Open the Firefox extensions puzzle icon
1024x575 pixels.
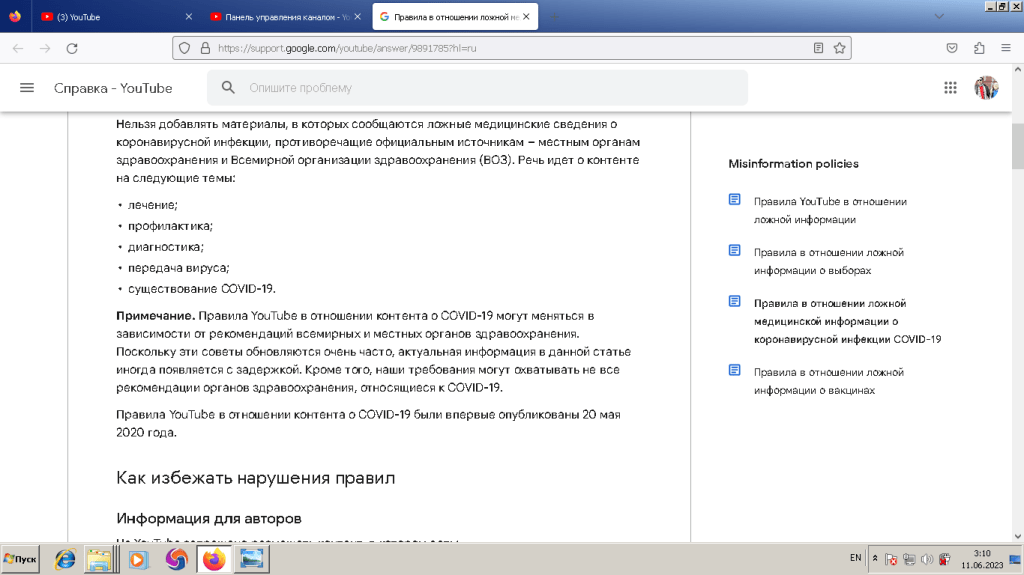(979, 48)
